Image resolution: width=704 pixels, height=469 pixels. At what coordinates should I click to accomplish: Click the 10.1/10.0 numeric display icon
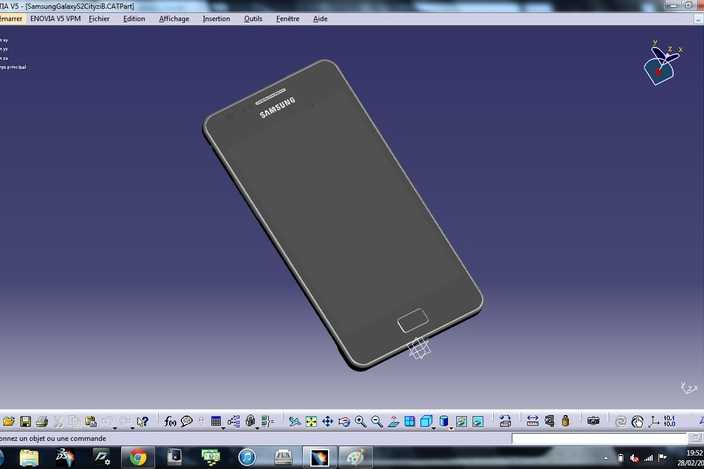pyautogui.click(x=669, y=421)
